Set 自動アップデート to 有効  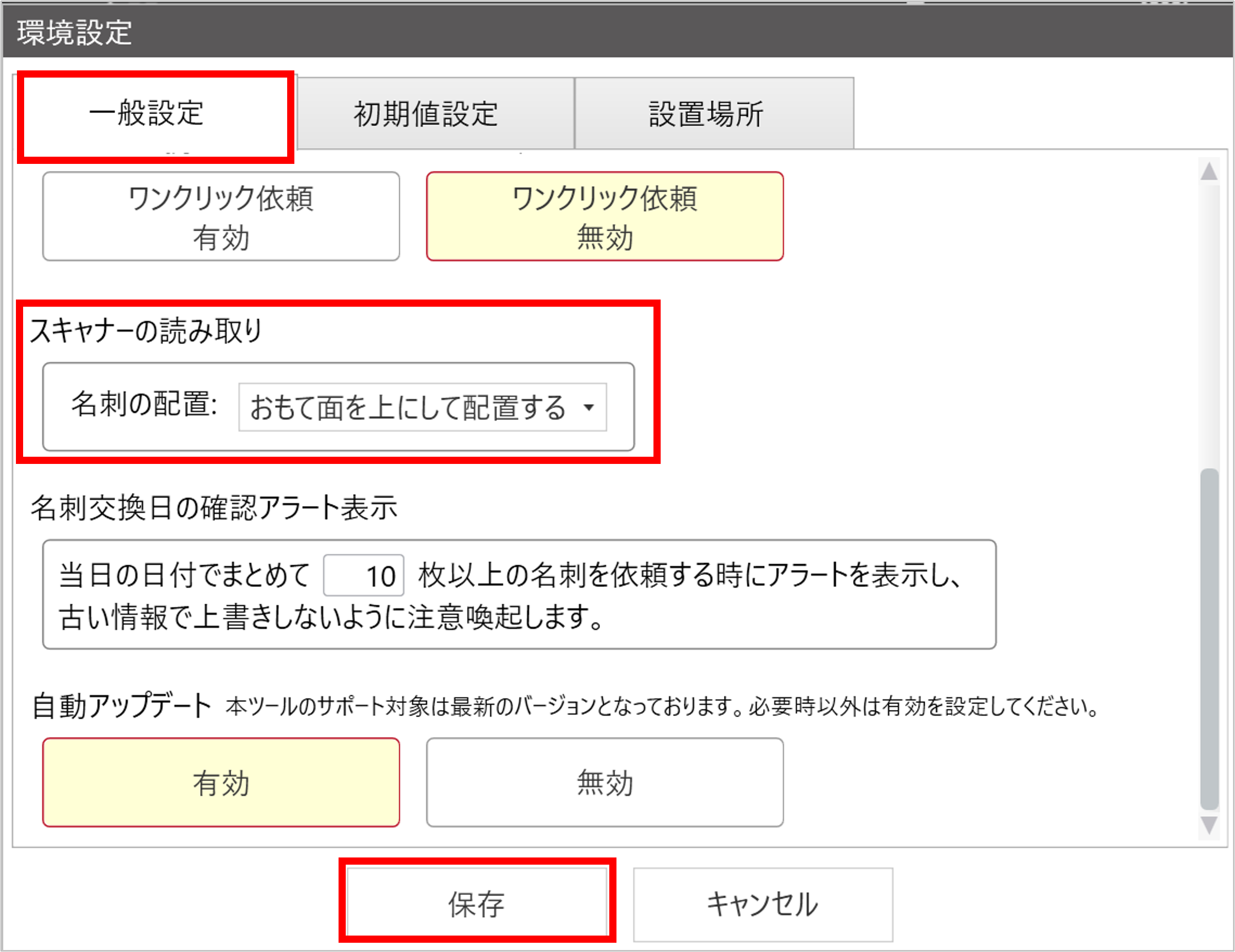[220, 782]
